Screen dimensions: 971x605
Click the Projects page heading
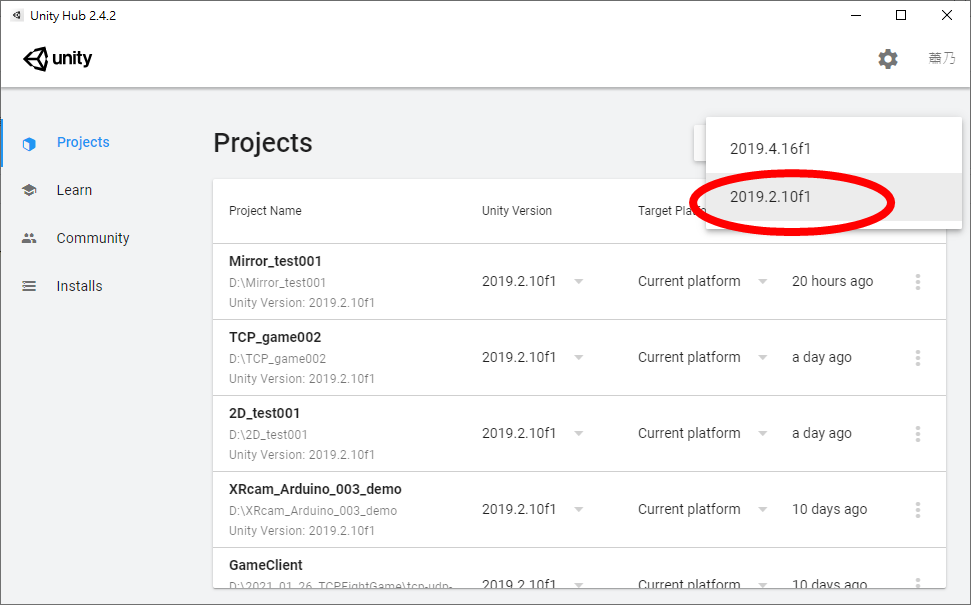point(263,143)
